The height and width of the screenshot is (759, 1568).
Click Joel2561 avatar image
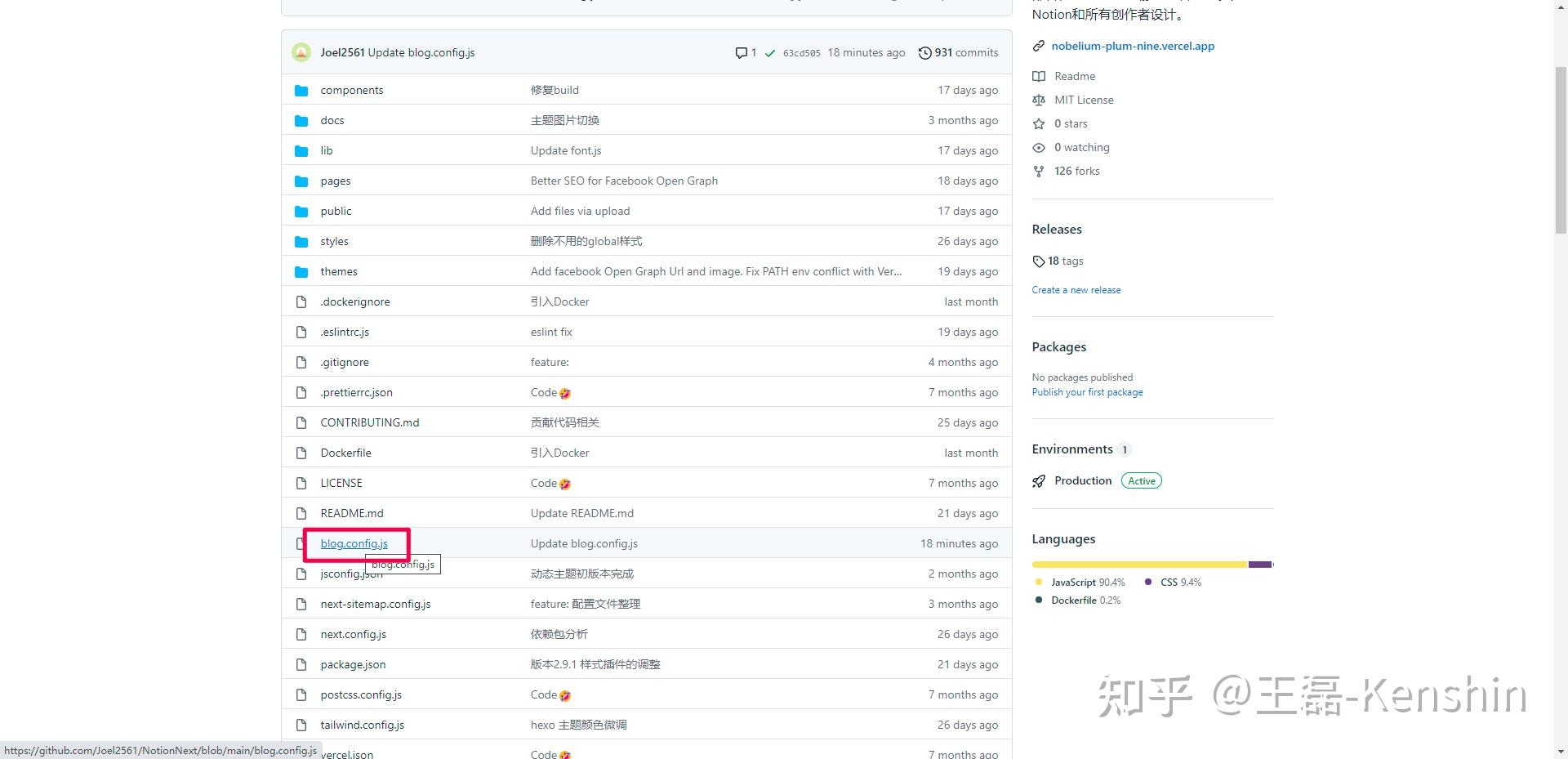301,52
